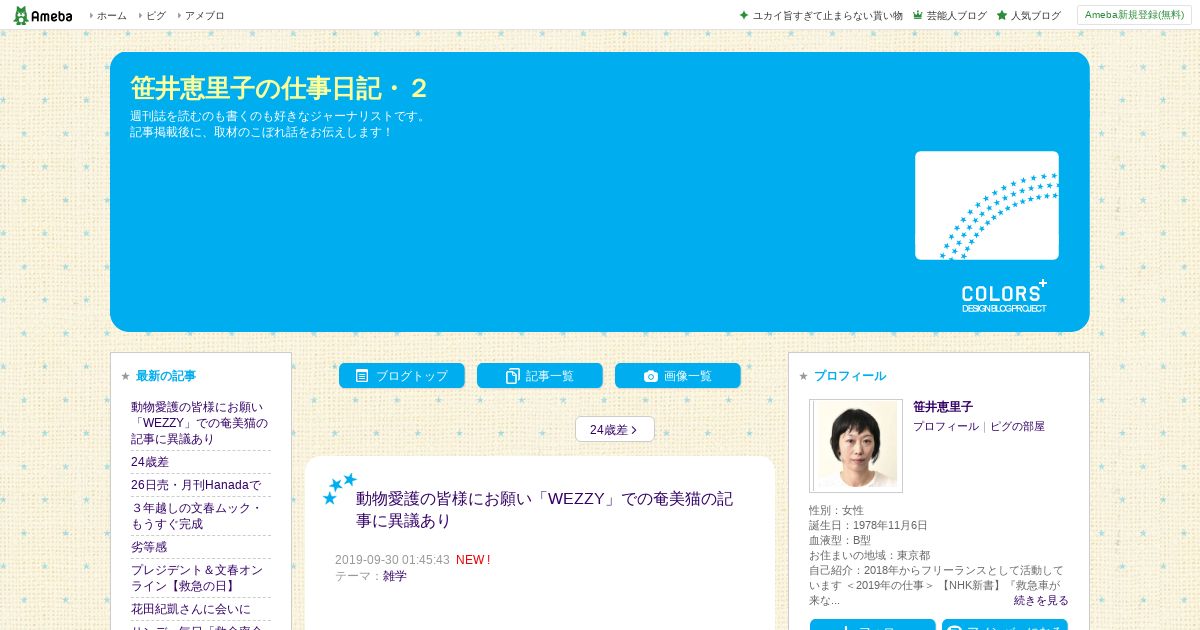The width and height of the screenshot is (1200, 630).
Task: Click the pages icon on 記事一覧
Action: (x=513, y=376)
